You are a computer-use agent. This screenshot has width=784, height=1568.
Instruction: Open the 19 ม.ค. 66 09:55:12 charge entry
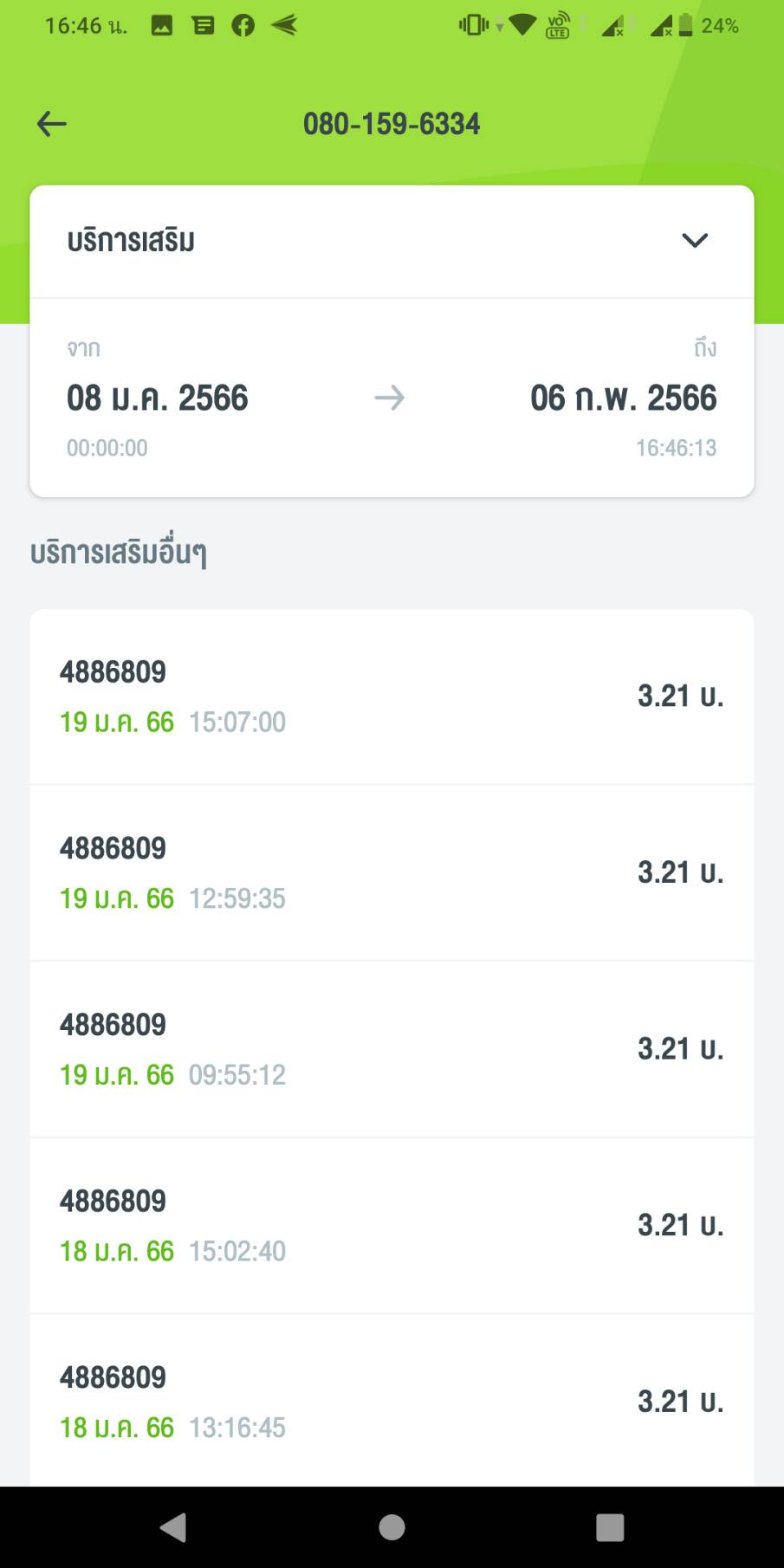392,1049
